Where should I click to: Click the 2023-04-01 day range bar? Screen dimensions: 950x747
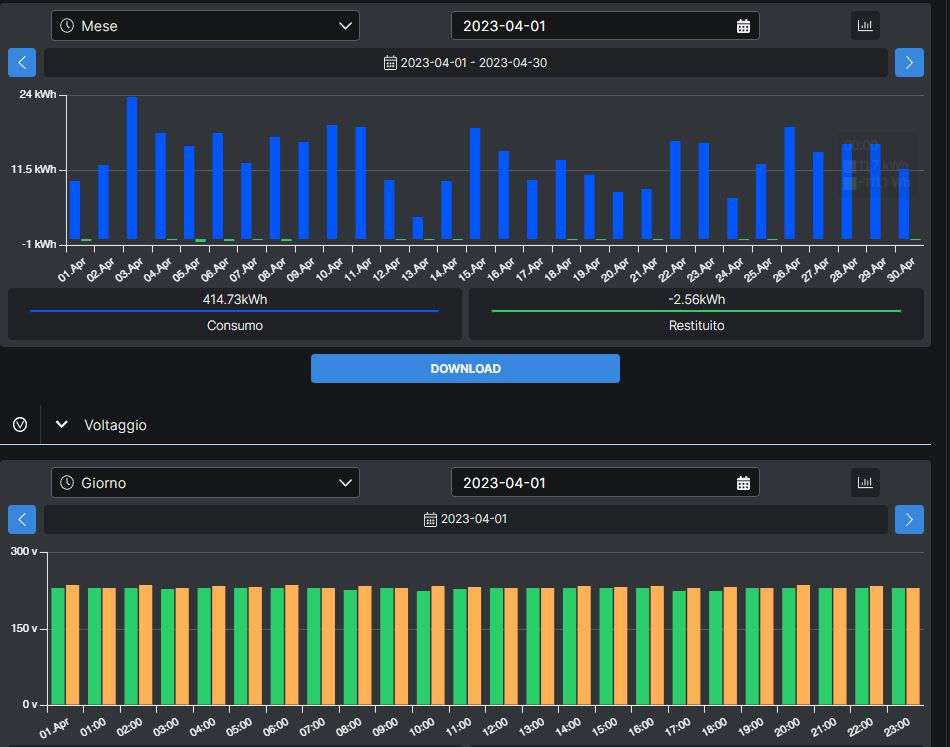[x=466, y=519]
